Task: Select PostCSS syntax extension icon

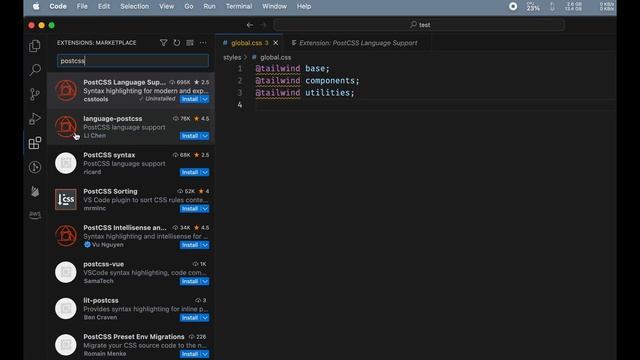Action: (66, 163)
